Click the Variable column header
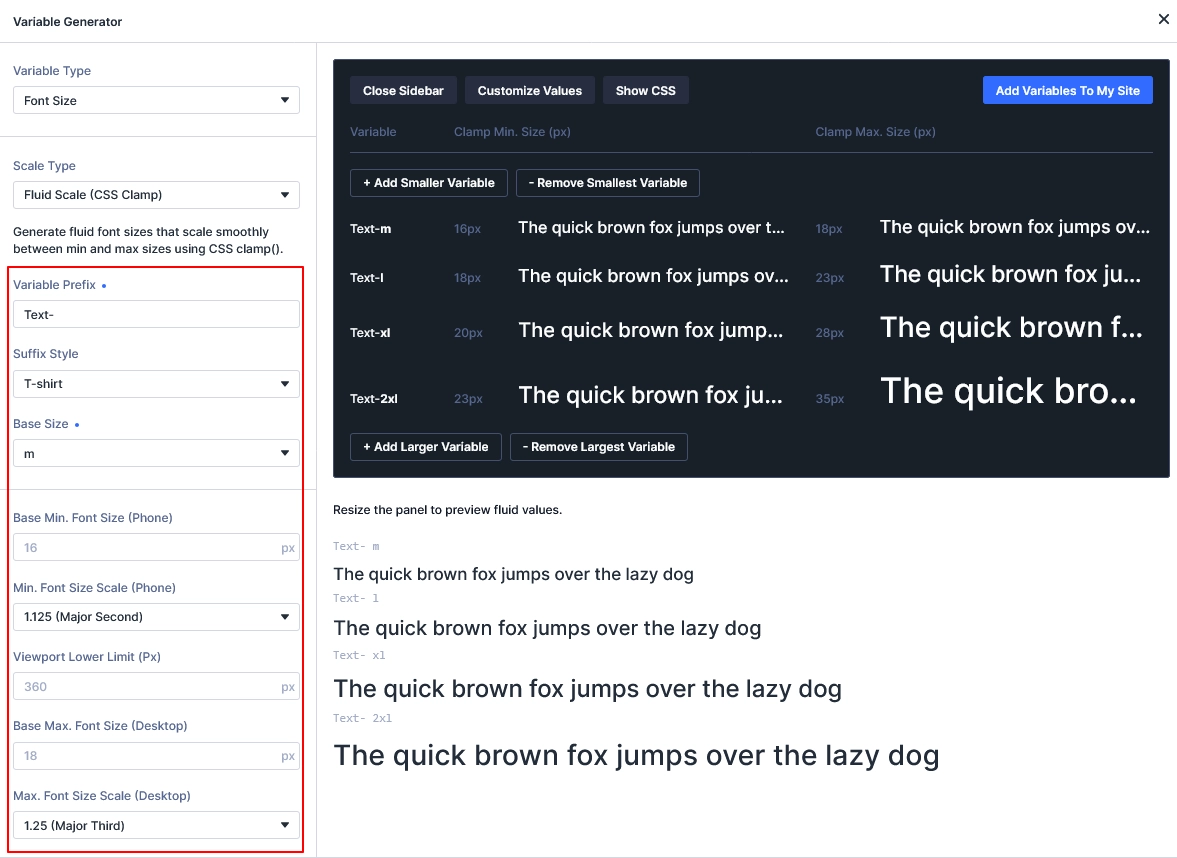The width and height of the screenshot is (1177, 858). 373,132
